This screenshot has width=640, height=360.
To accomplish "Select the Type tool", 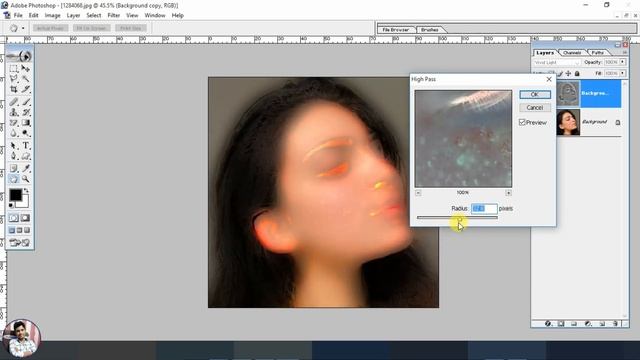I will pyautogui.click(x=26, y=146).
